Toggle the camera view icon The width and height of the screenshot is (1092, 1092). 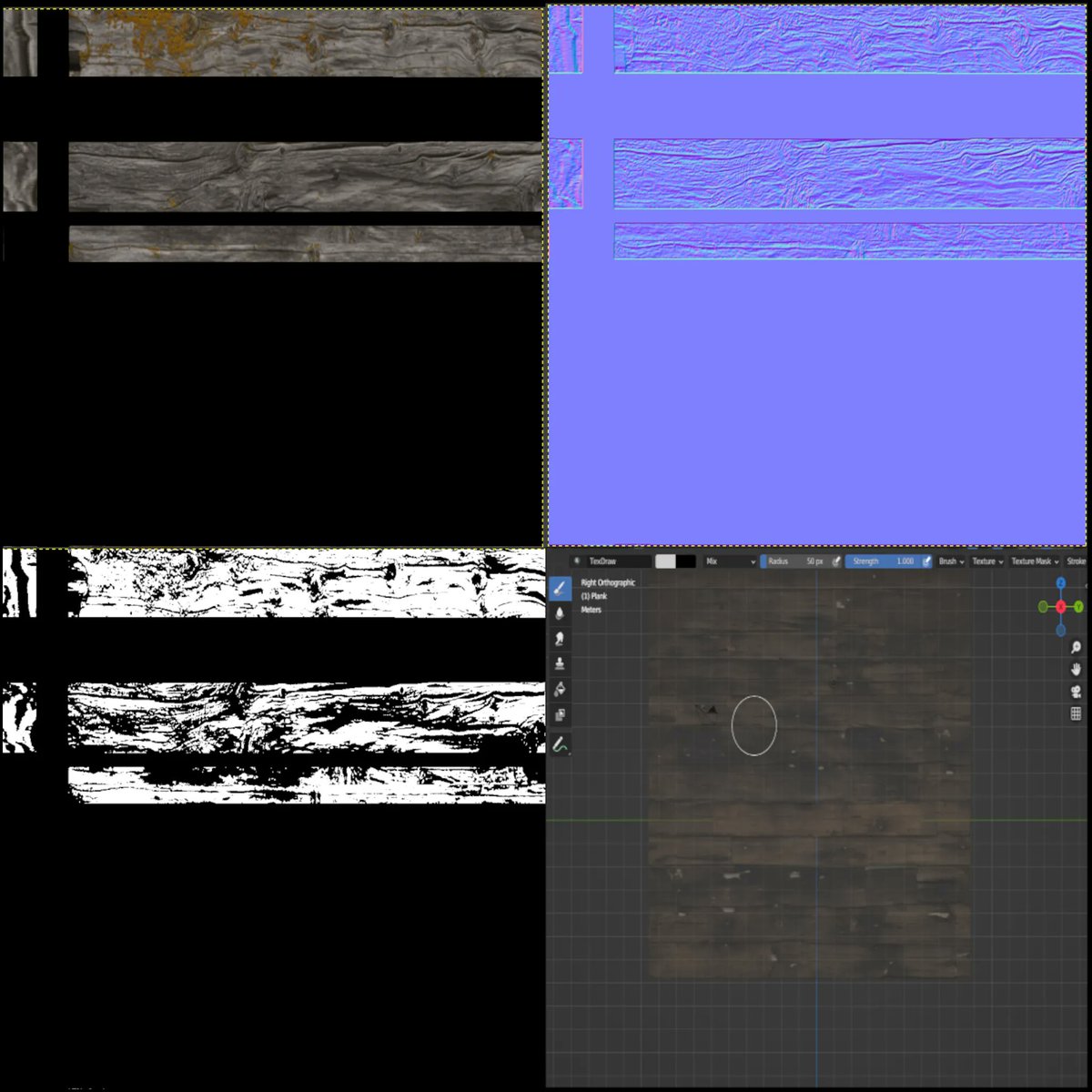tap(1077, 691)
